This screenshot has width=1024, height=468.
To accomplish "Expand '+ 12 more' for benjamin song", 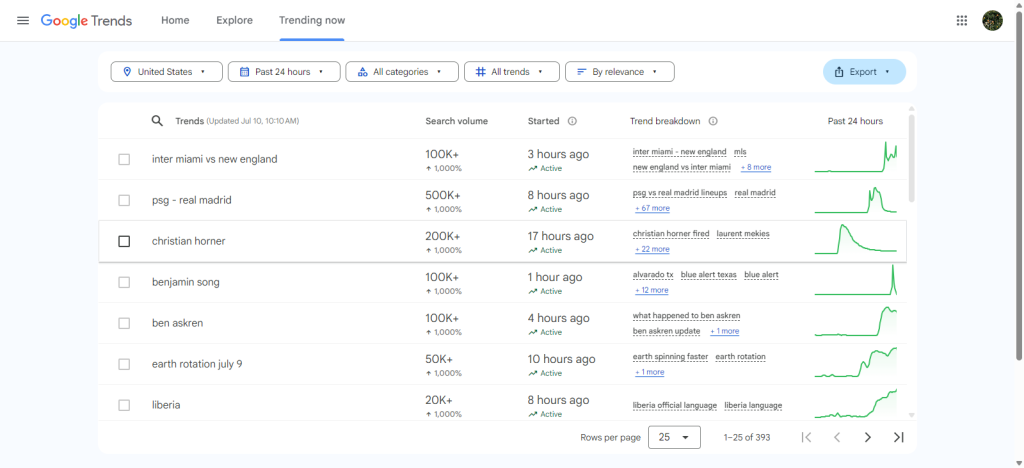I will click(652, 290).
